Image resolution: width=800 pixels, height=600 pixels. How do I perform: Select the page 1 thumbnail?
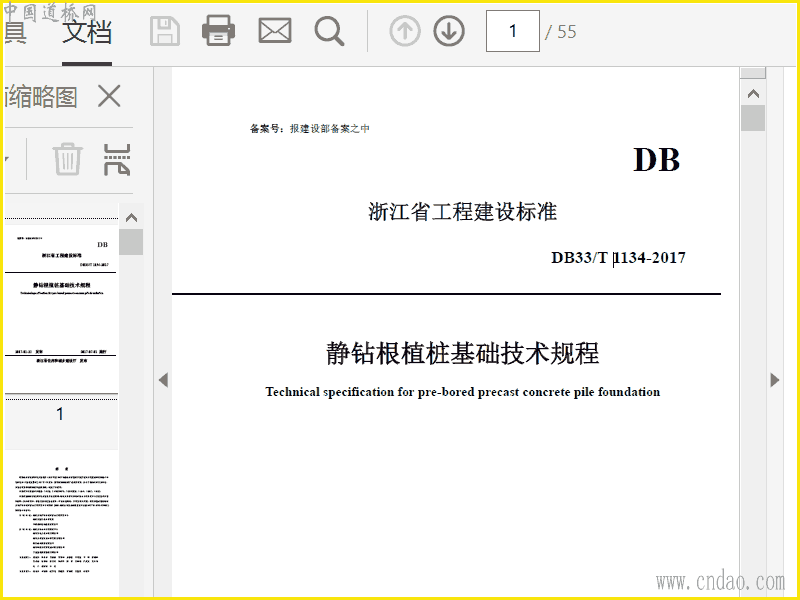pos(60,308)
